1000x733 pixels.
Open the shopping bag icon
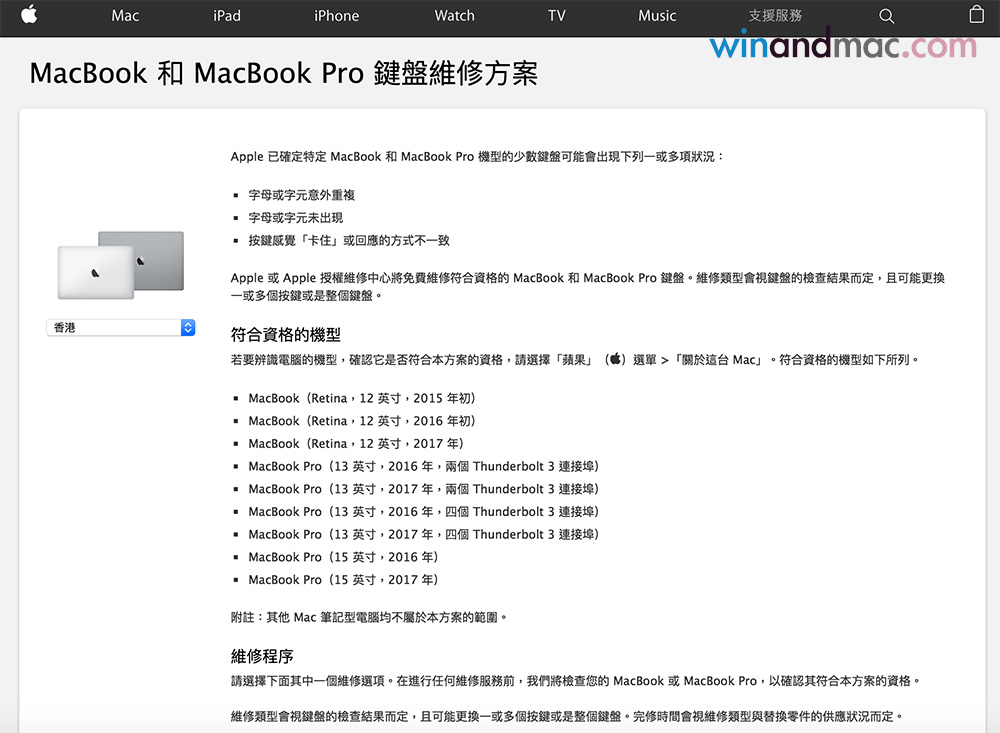976,15
